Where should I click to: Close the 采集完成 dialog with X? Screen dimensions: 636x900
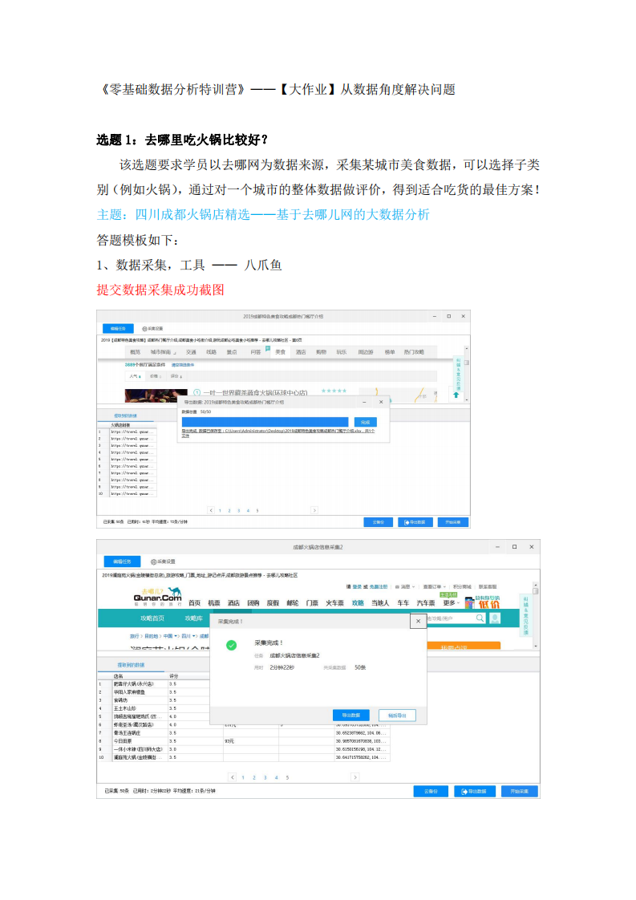pyautogui.click(x=418, y=621)
